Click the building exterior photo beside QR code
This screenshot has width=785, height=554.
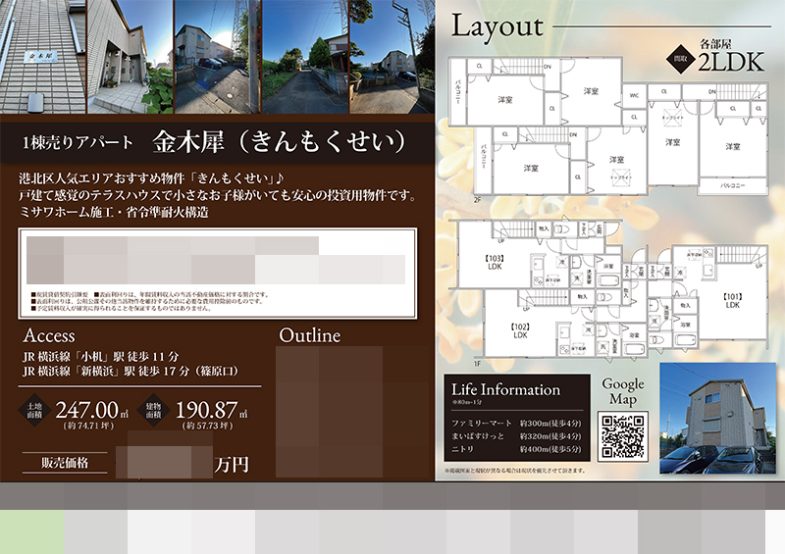(x=716, y=418)
